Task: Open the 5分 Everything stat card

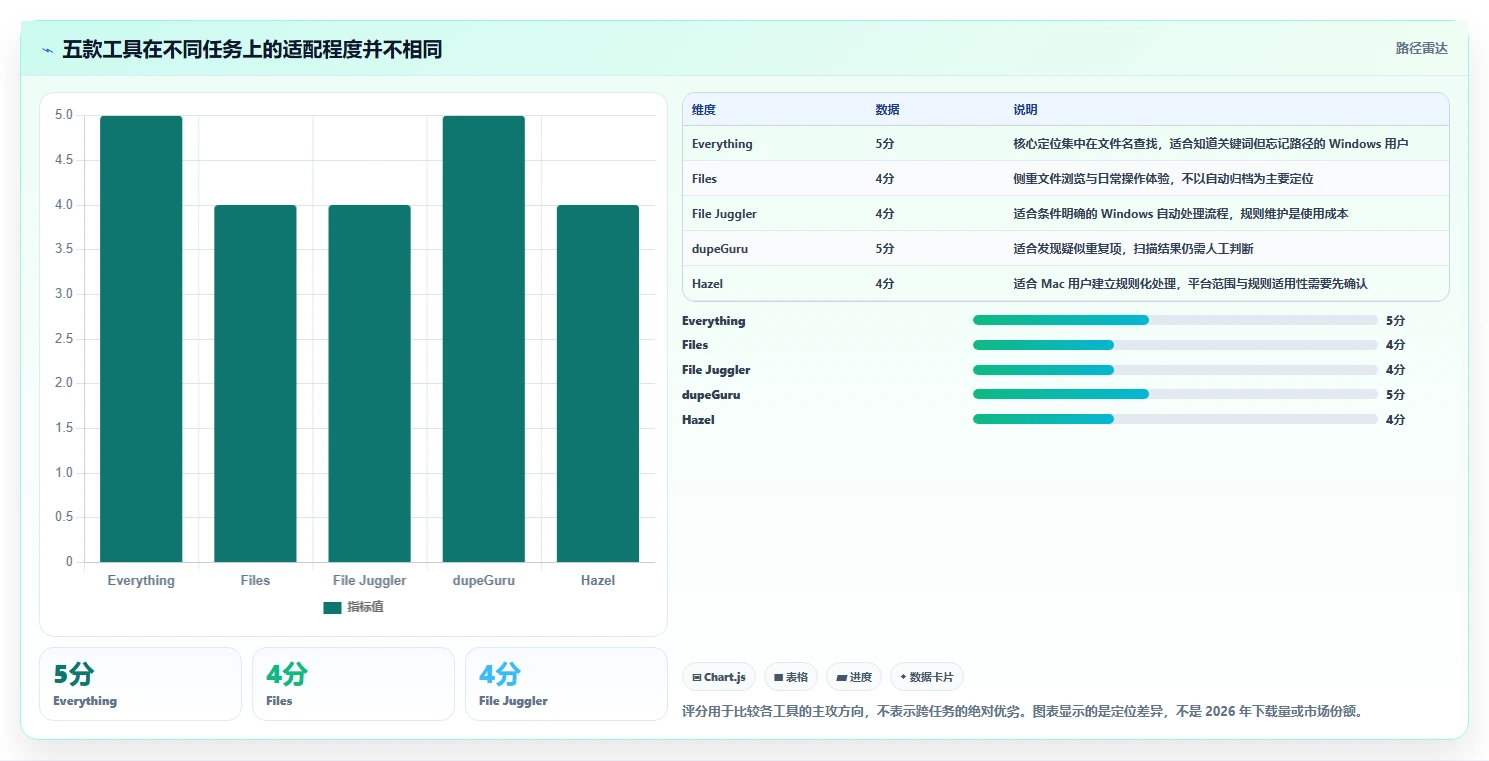Action: 140,684
